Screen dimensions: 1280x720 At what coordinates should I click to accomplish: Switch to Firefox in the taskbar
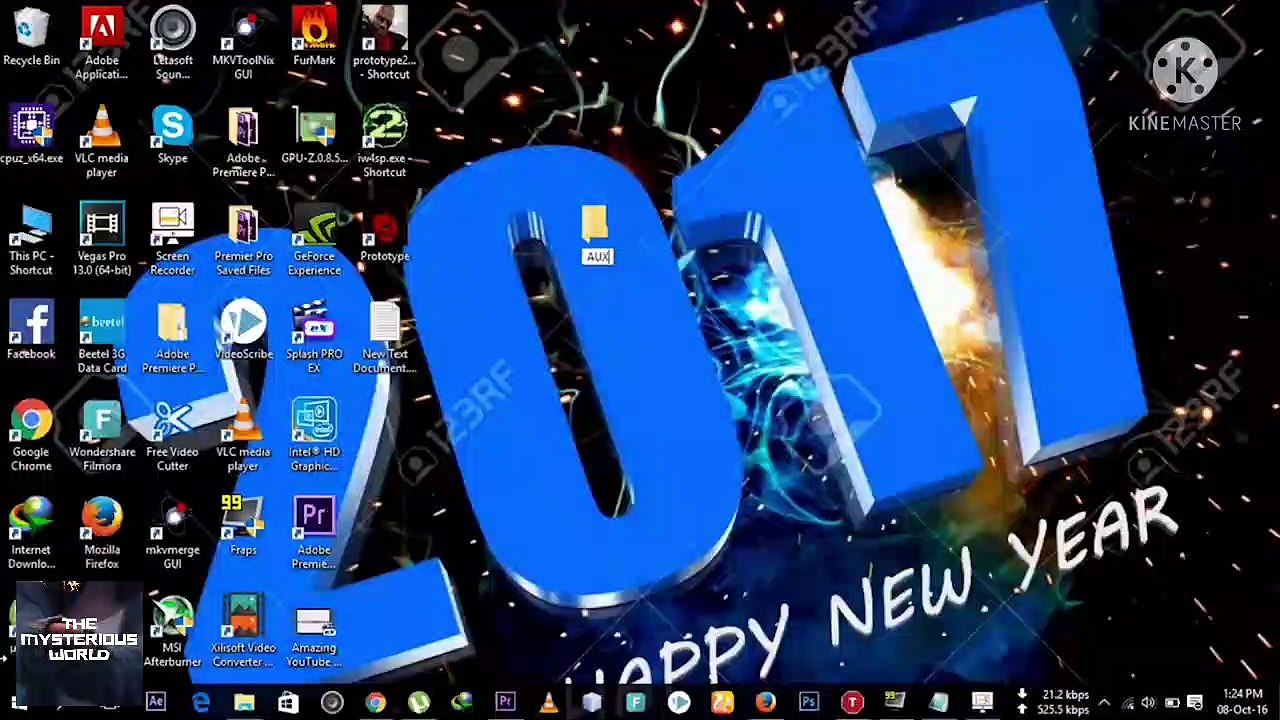[x=765, y=702]
